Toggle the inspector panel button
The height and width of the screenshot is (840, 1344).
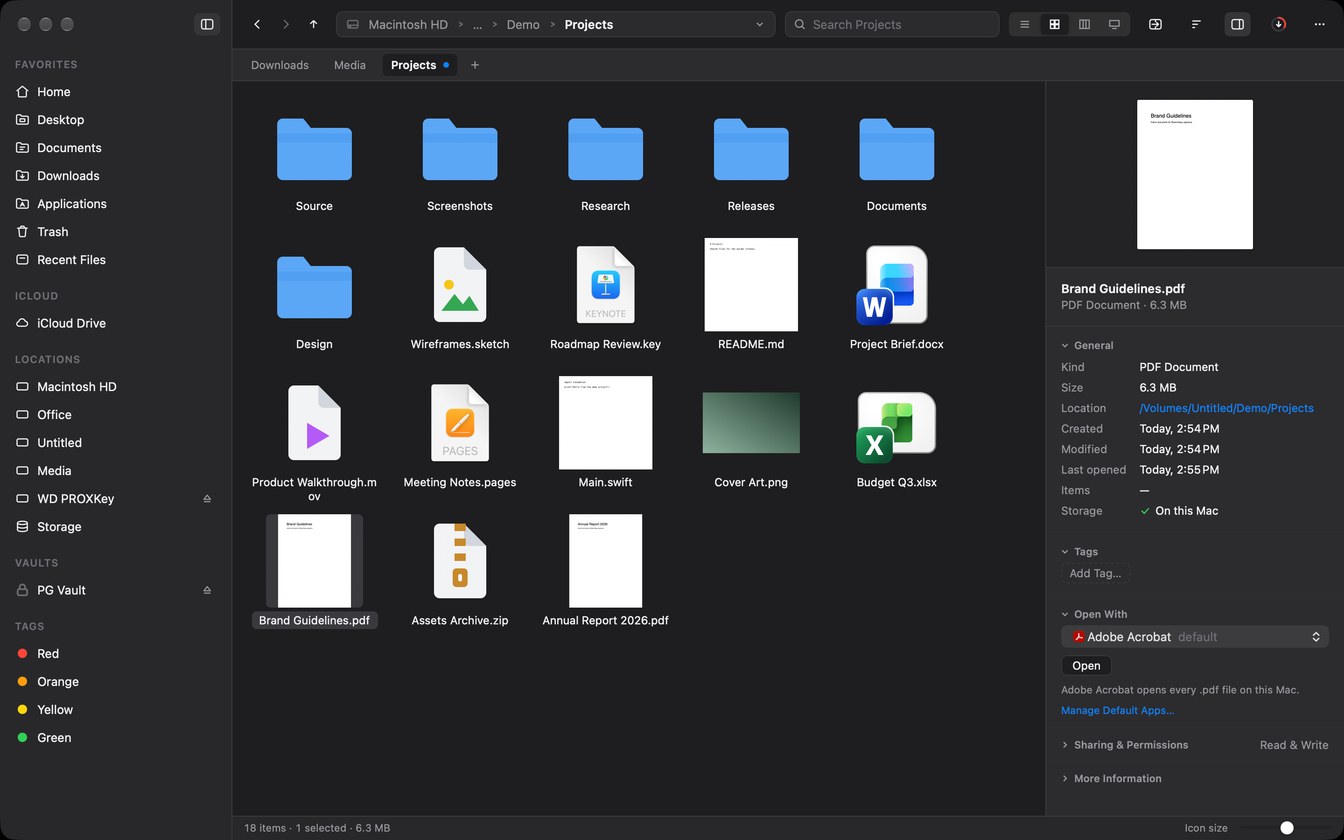(x=1237, y=24)
